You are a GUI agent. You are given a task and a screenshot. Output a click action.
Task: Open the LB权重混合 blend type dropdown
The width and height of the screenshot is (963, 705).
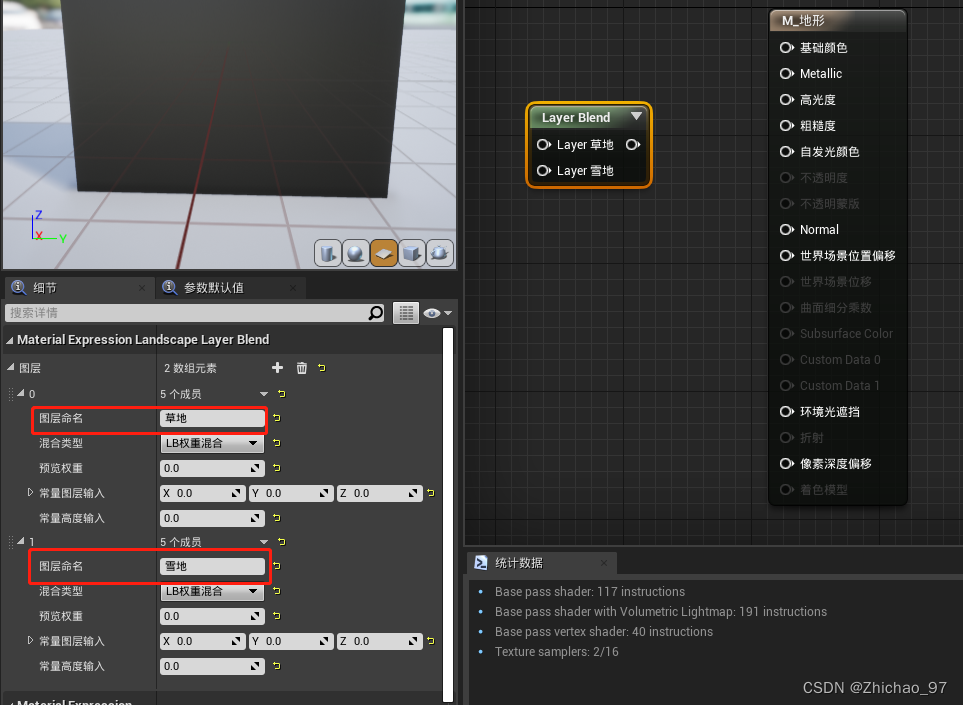tap(211, 443)
